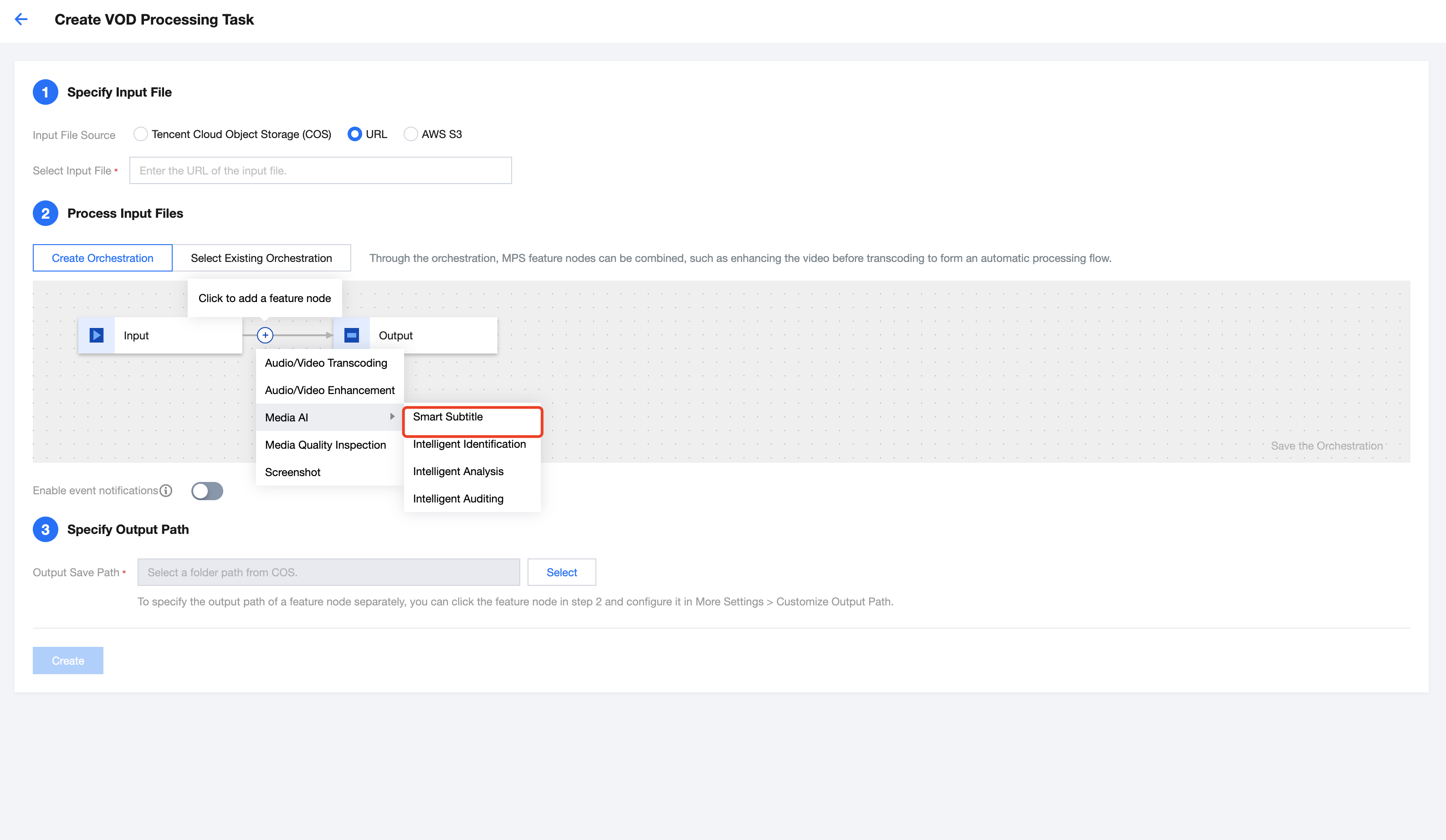Click the event notifications info icon

click(x=166, y=491)
